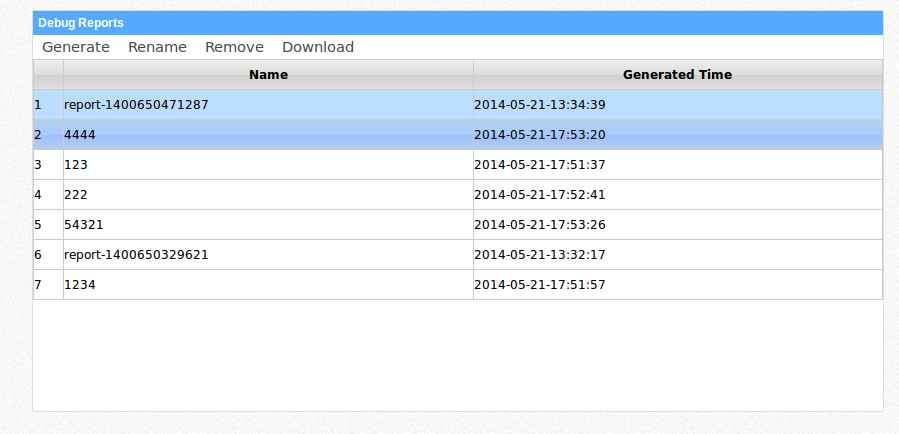
Task: Click the empty area below the table
Action: tap(457, 355)
